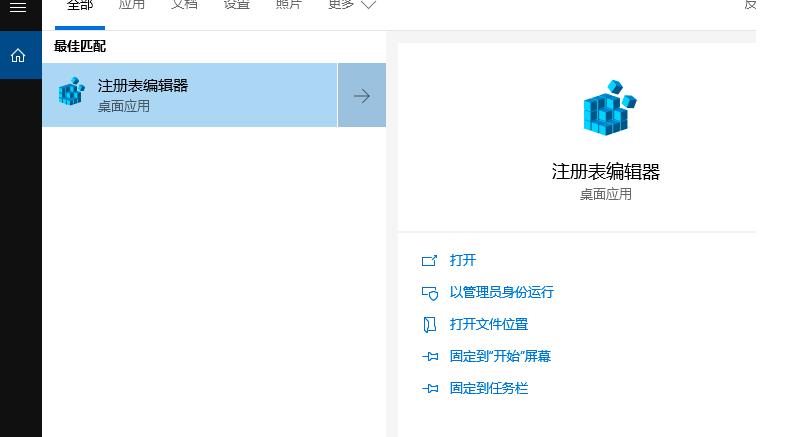791x437 pixels.
Task: Click 打开 to launch the app
Action: 463,260
